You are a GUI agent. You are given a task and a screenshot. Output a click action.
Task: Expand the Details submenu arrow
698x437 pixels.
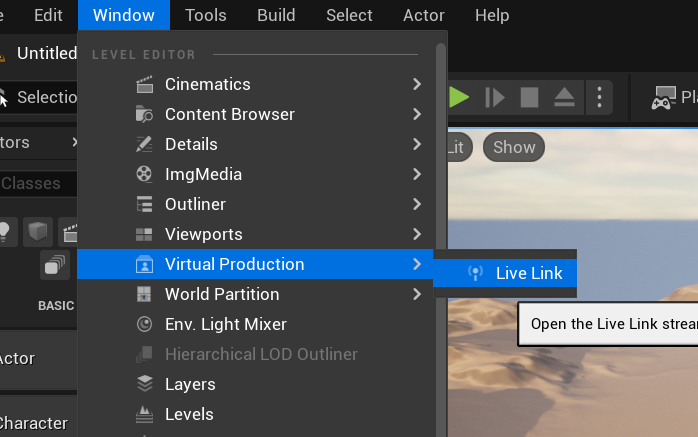click(x=417, y=144)
